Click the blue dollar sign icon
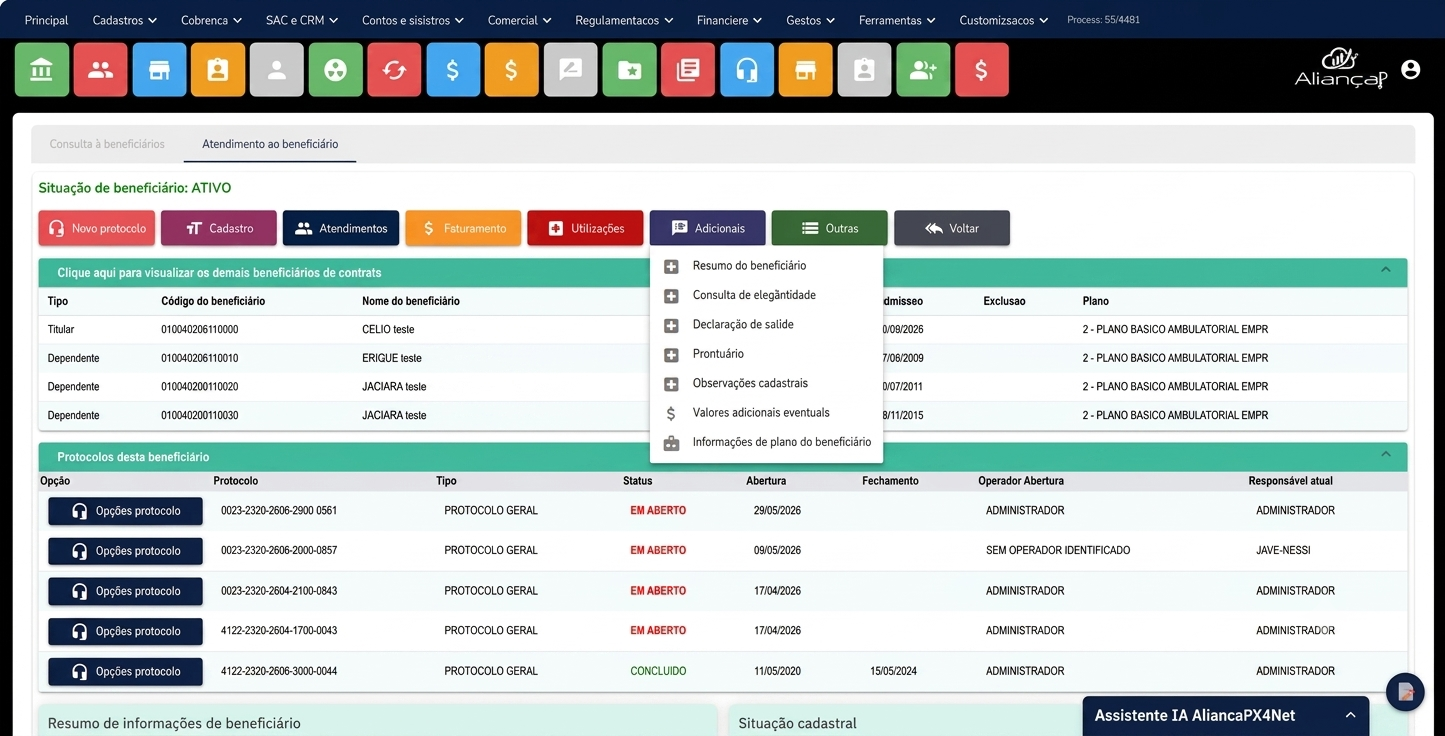1445x736 pixels. pos(453,70)
